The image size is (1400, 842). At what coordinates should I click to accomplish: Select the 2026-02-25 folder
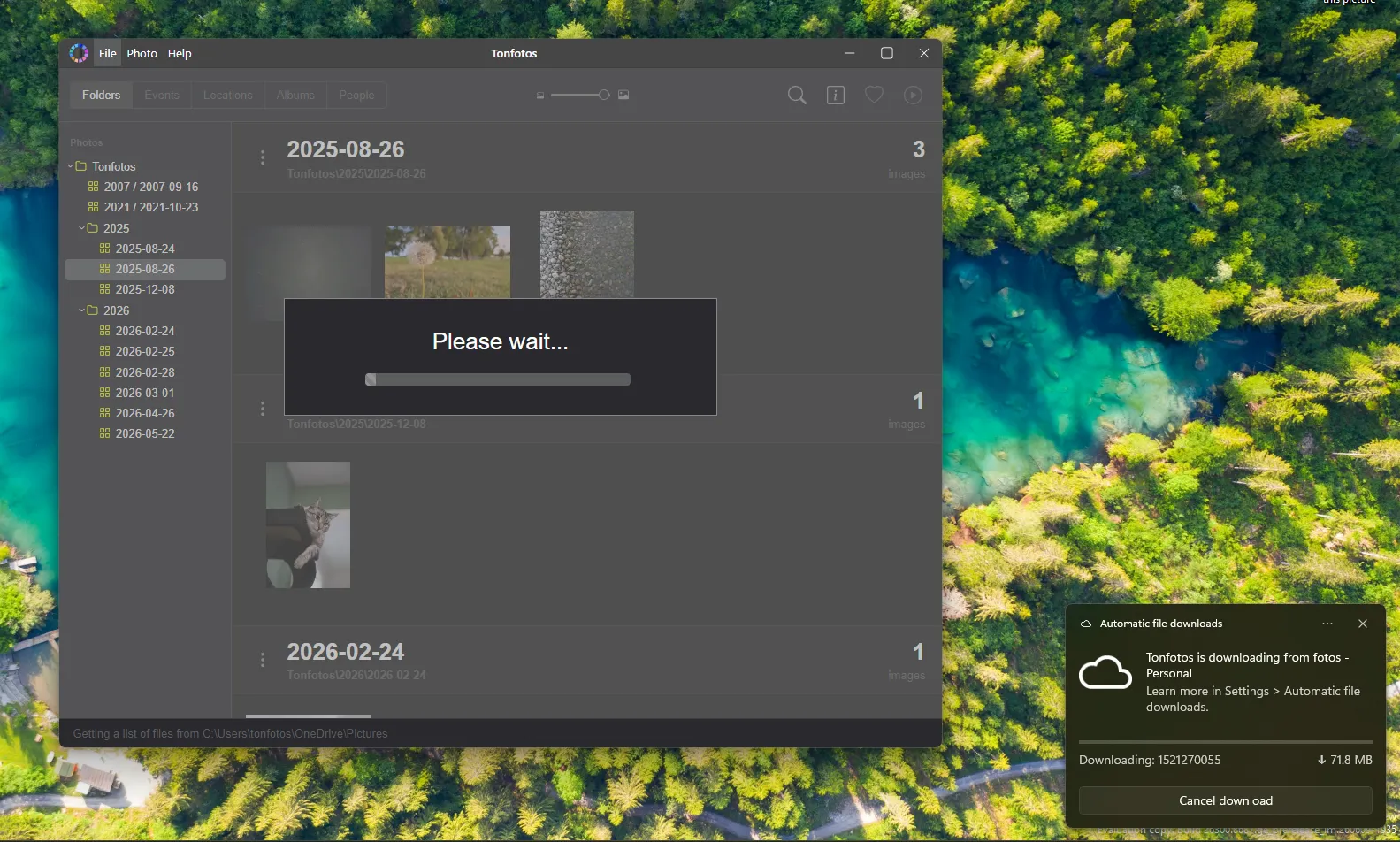pyautogui.click(x=145, y=351)
